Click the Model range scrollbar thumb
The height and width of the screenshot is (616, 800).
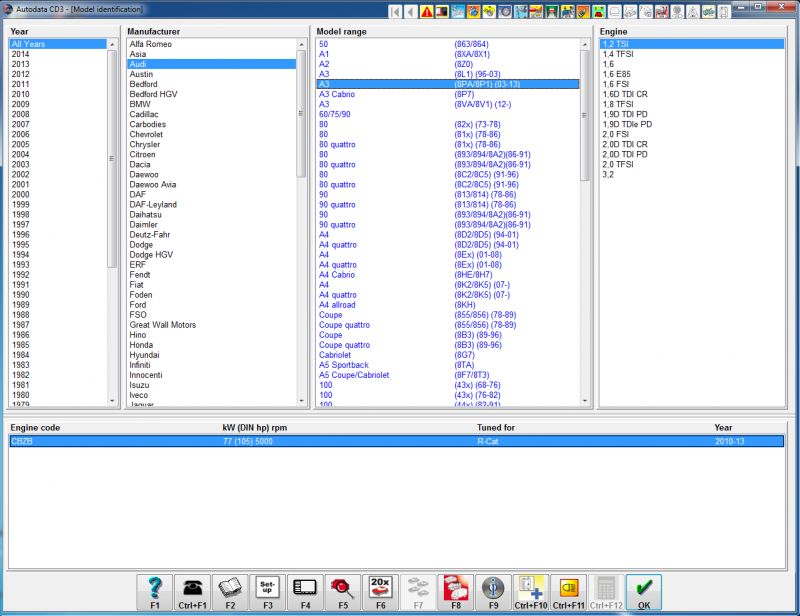(x=585, y=115)
